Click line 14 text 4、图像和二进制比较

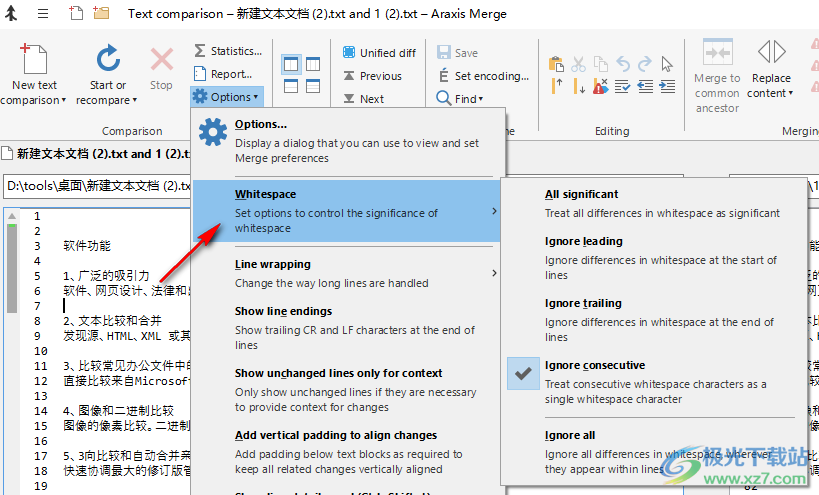119,411
